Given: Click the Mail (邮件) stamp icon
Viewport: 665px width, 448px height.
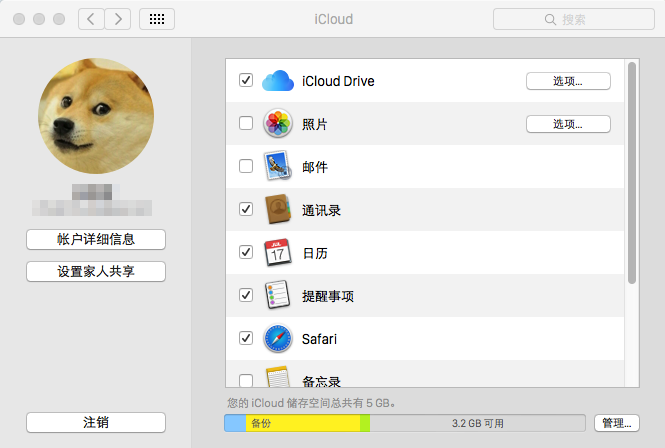Looking at the screenshot, I should [x=277, y=167].
